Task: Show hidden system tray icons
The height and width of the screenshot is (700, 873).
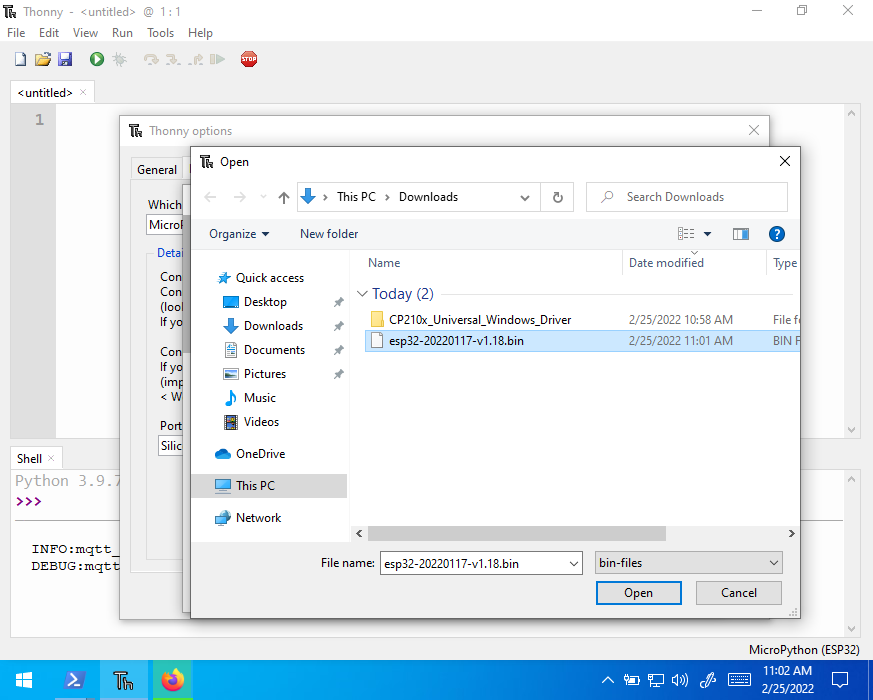Action: [x=608, y=680]
